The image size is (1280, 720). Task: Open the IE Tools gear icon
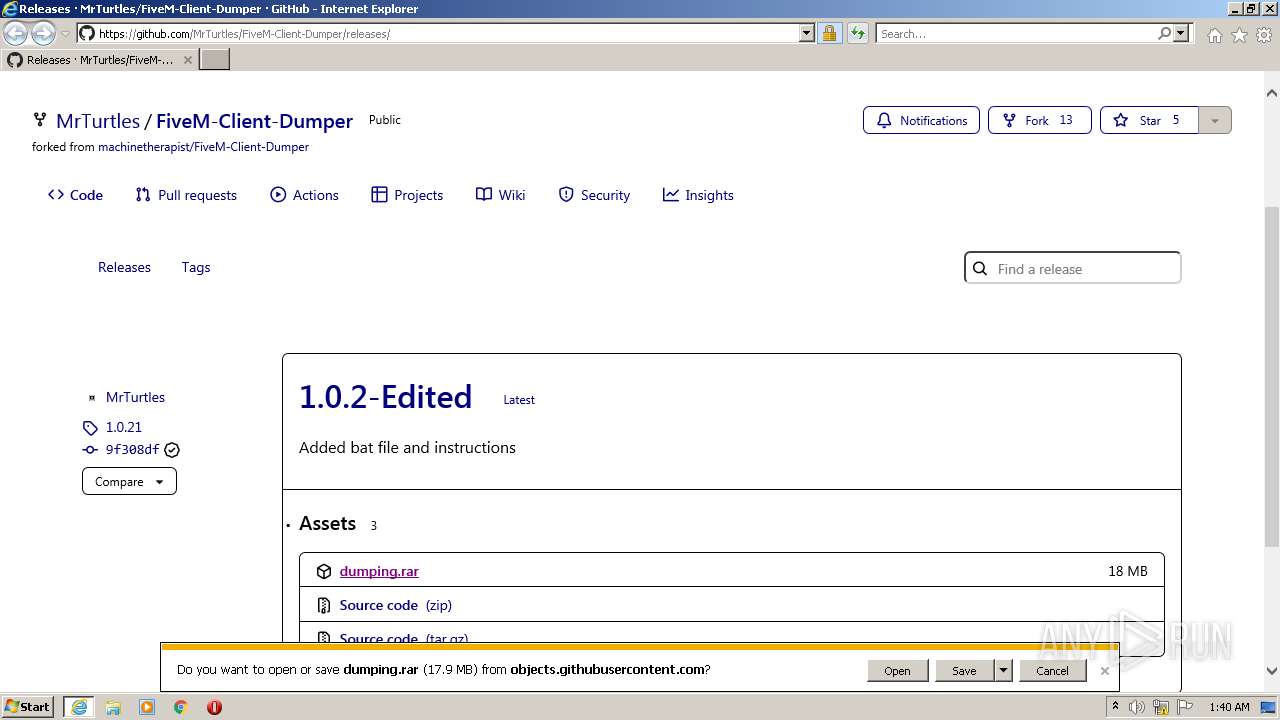coord(1264,35)
